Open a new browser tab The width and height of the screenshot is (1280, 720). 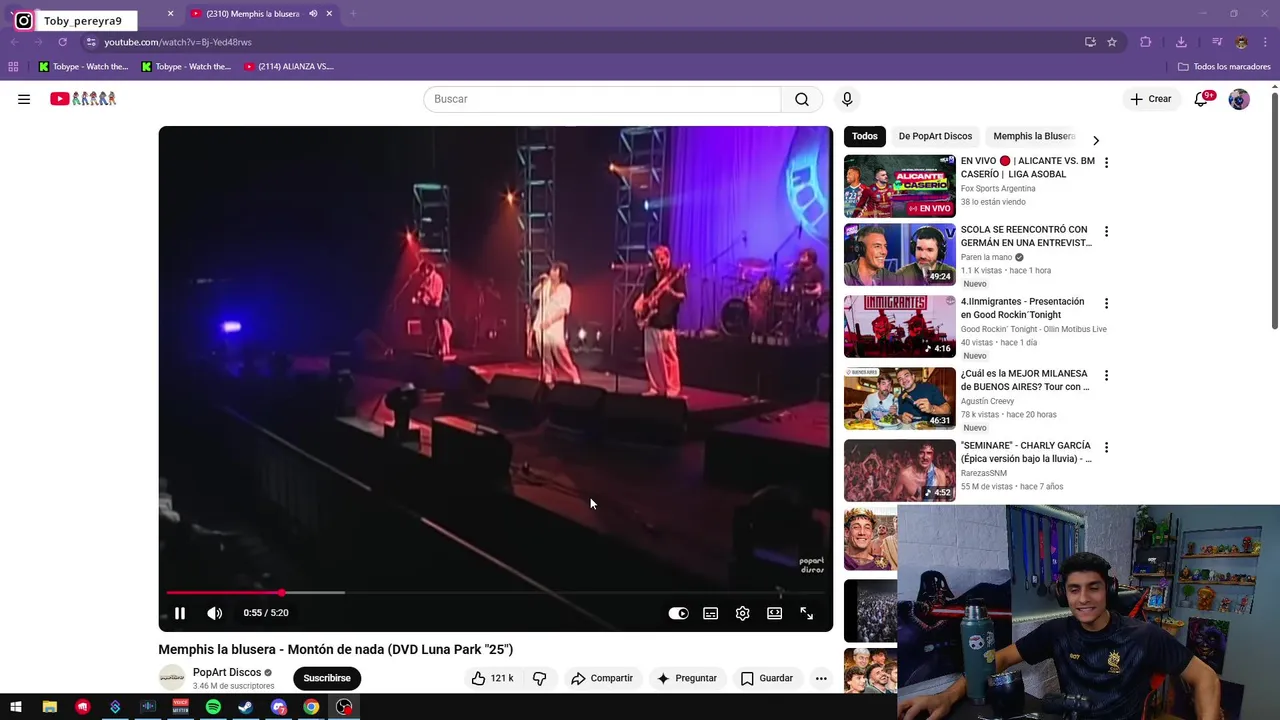pos(353,14)
